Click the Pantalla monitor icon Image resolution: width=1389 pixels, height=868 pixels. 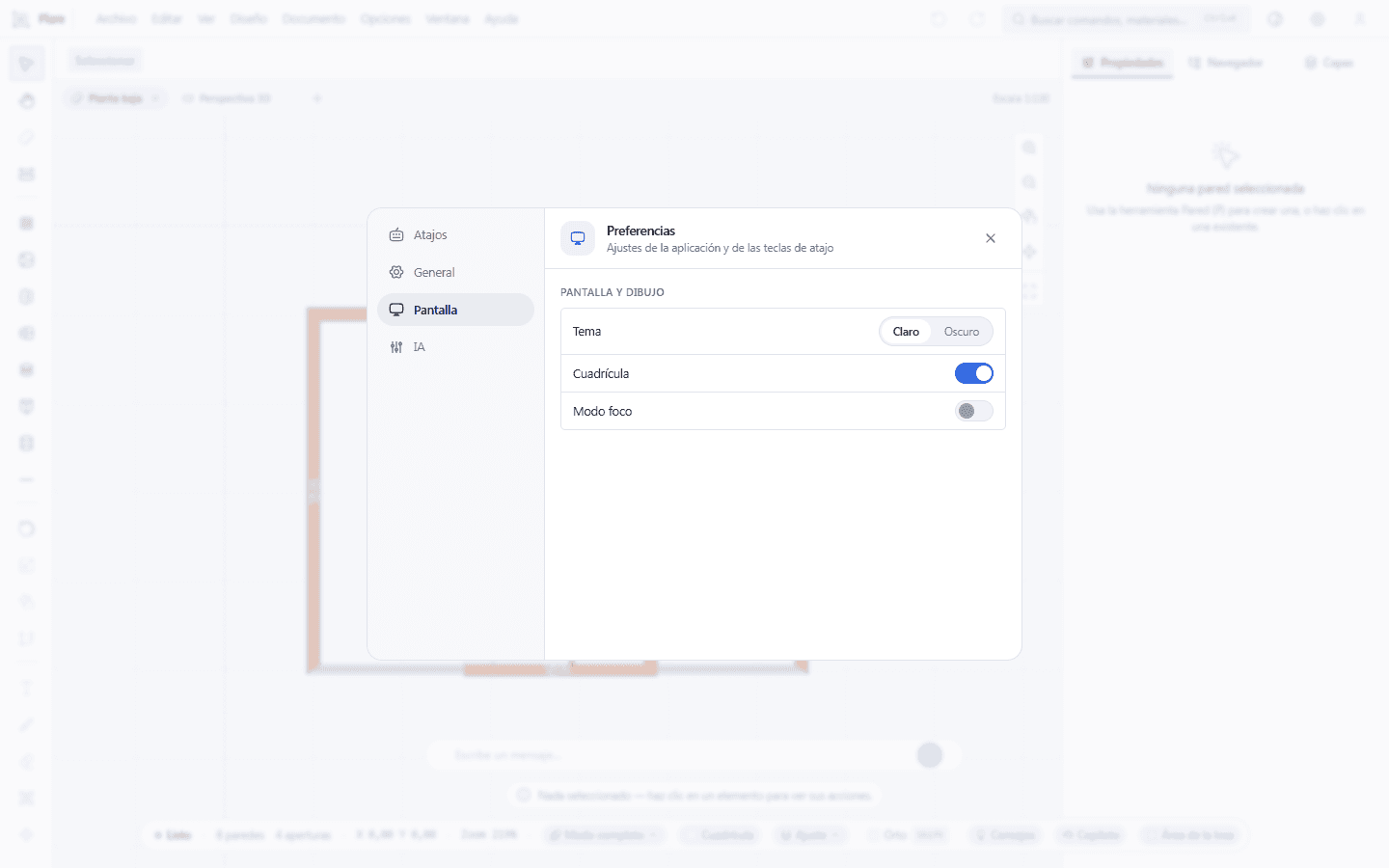pos(396,310)
